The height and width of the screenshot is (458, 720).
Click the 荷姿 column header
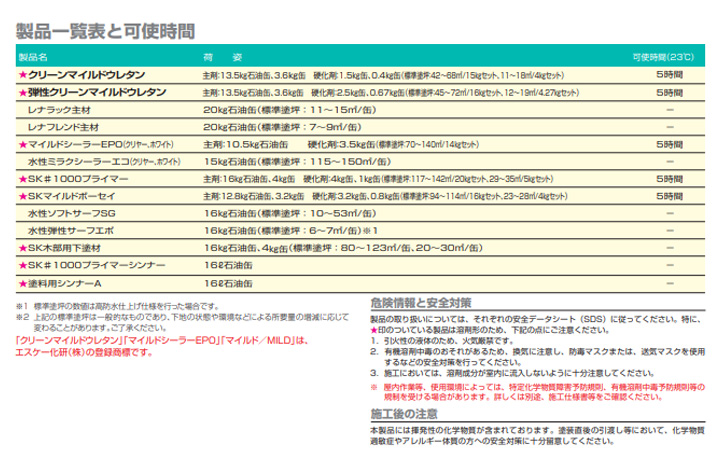pos(223,57)
